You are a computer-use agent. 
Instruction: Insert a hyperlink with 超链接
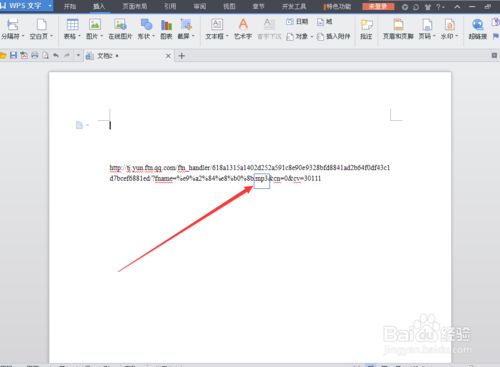(x=477, y=29)
